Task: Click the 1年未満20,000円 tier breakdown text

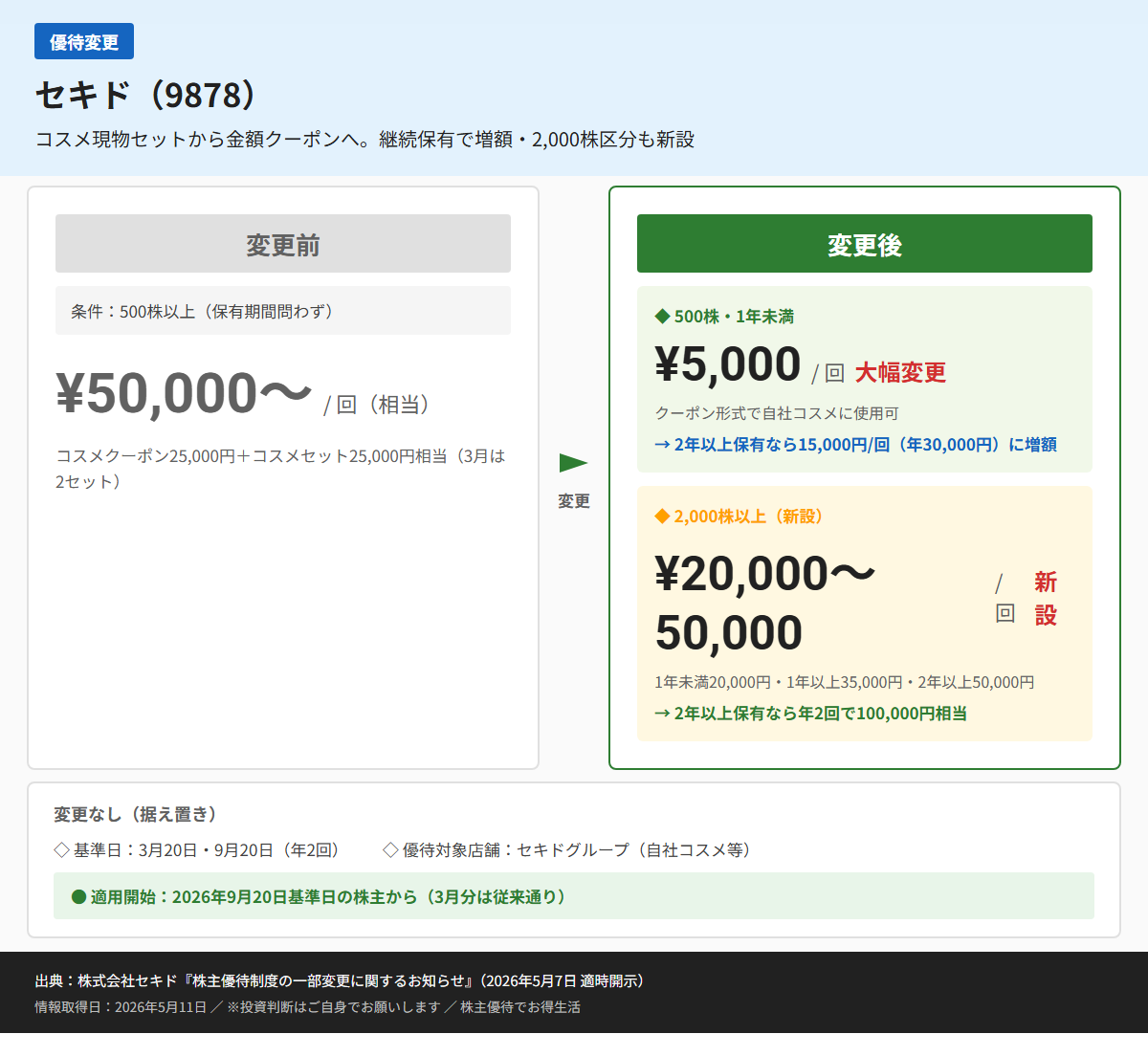Action: [845, 683]
